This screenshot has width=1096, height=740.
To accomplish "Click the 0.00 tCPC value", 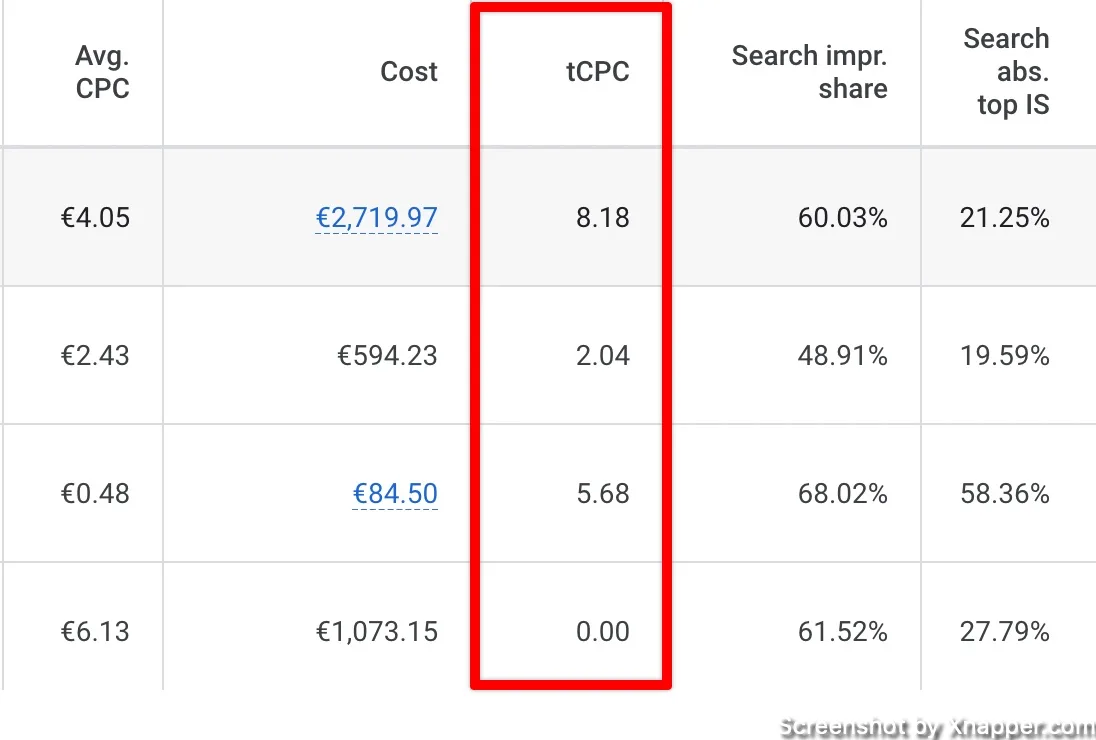I will coord(602,632).
